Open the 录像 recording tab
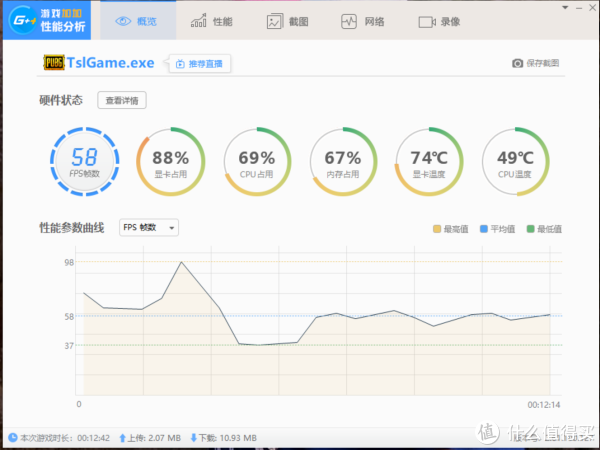This screenshot has height=450, width=600. [439, 22]
